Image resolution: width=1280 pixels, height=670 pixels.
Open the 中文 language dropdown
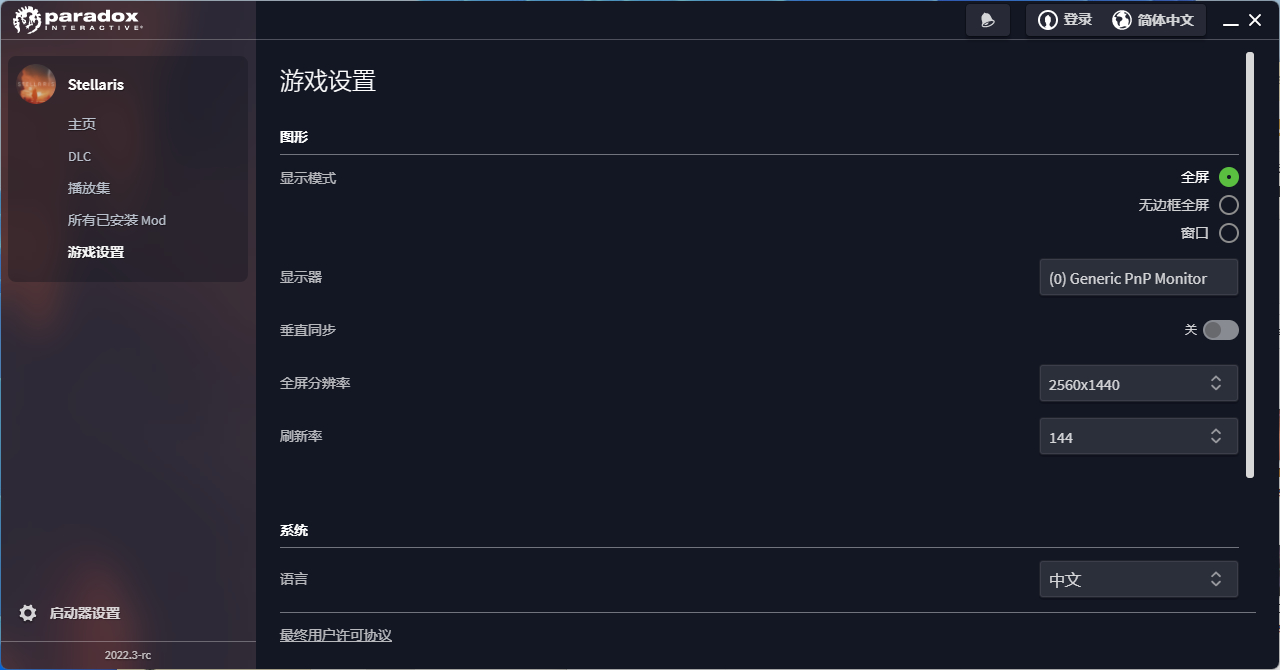[x=1139, y=579]
